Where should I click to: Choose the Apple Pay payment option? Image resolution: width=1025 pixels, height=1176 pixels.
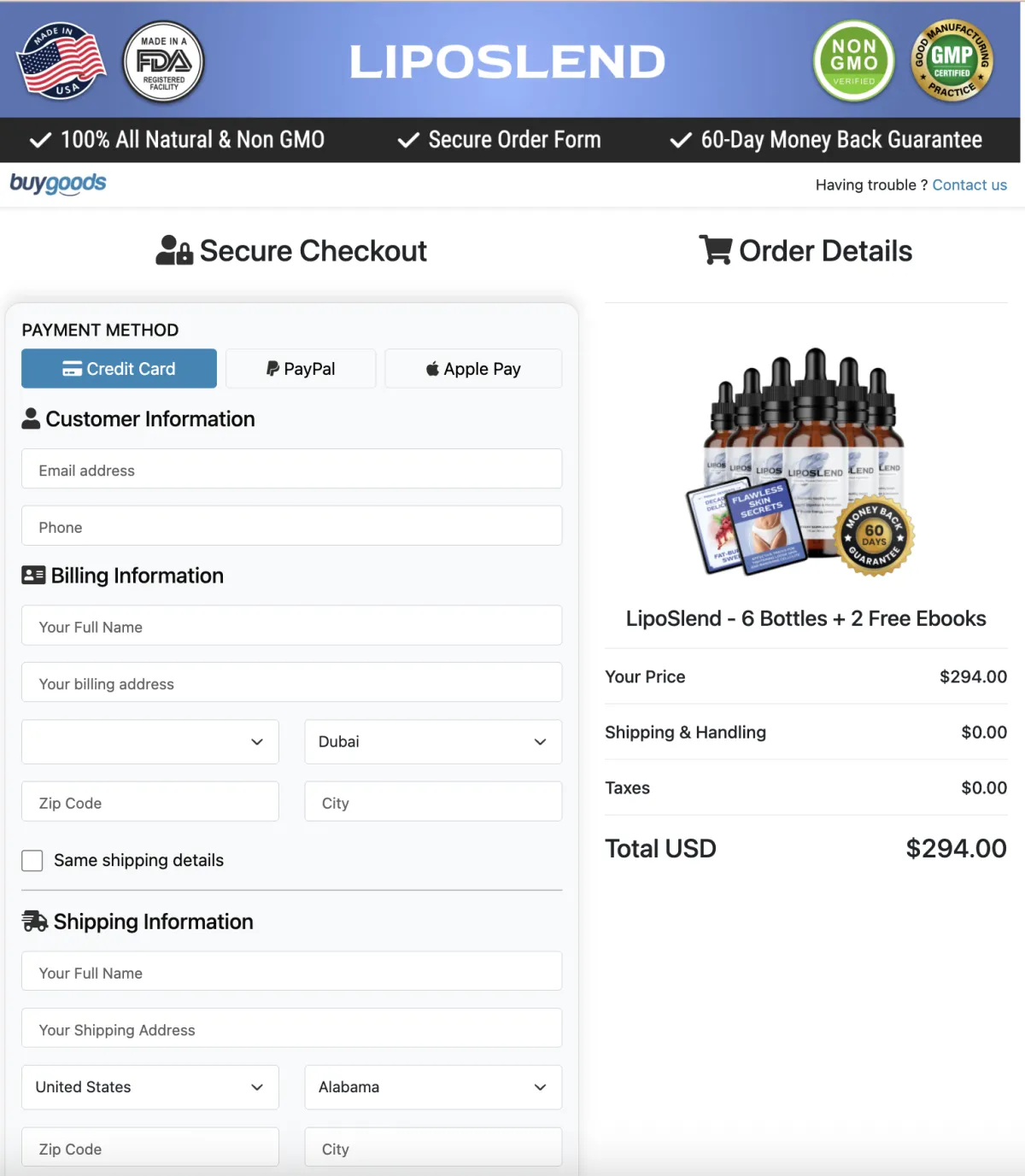[x=473, y=369]
